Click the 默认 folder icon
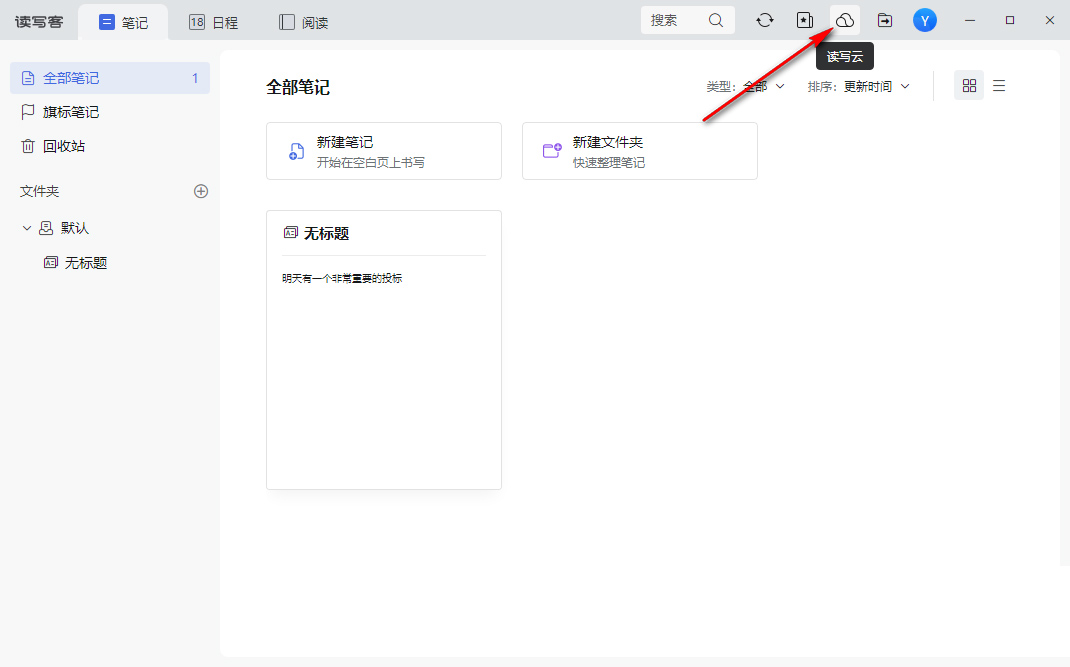1070x667 pixels. pos(46,228)
